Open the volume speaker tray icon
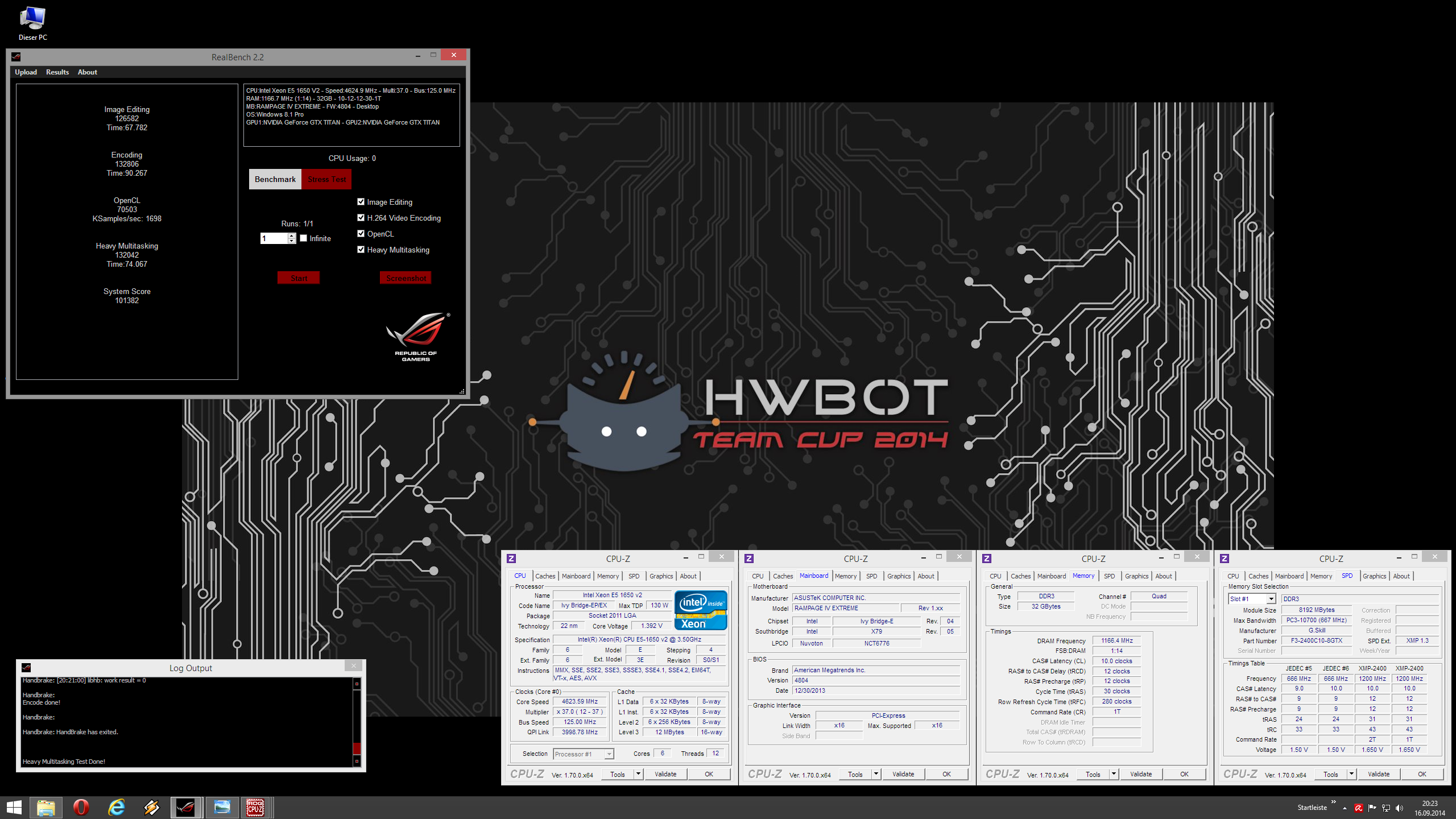1456x819 pixels. click(x=1399, y=808)
